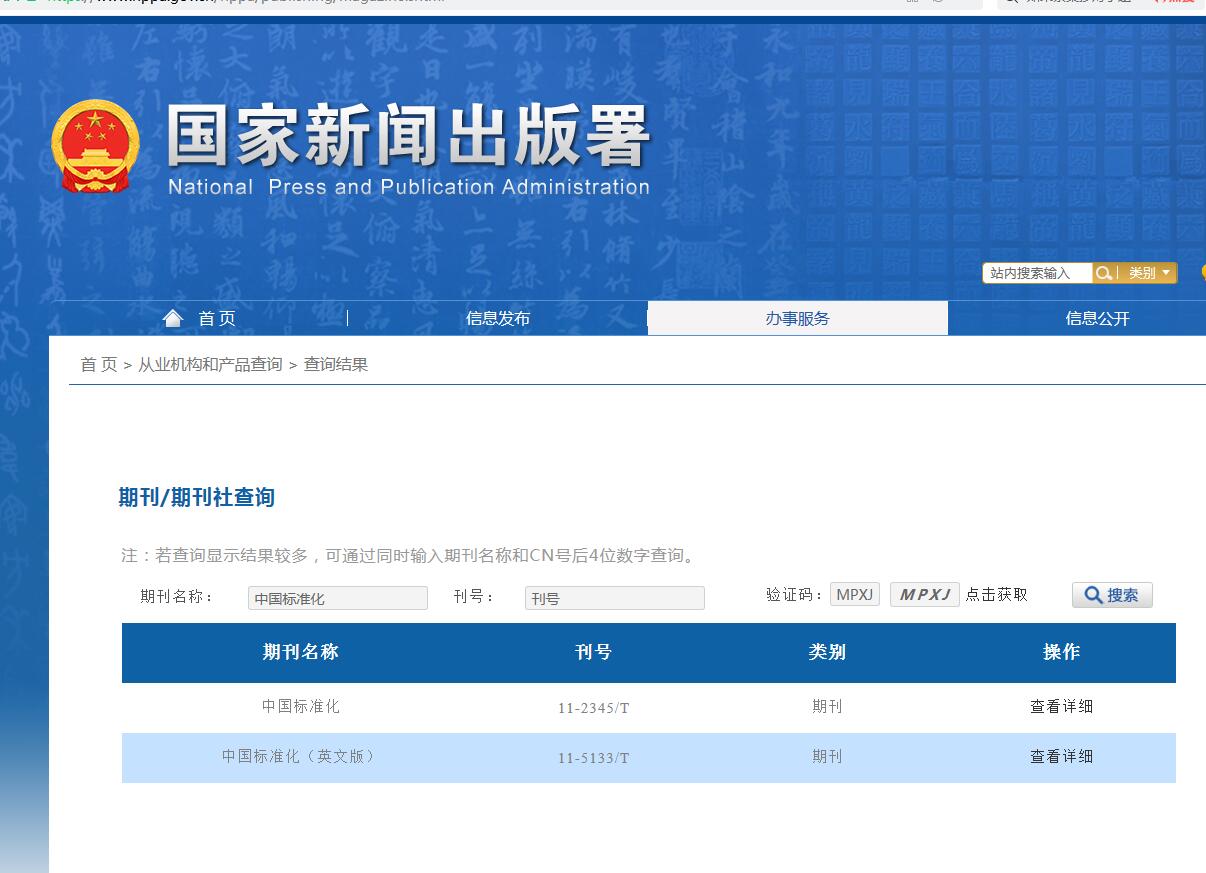Viewport: 1206px width, 873px height.
Task: Click the MPXJ captcha image
Action: tap(922, 593)
